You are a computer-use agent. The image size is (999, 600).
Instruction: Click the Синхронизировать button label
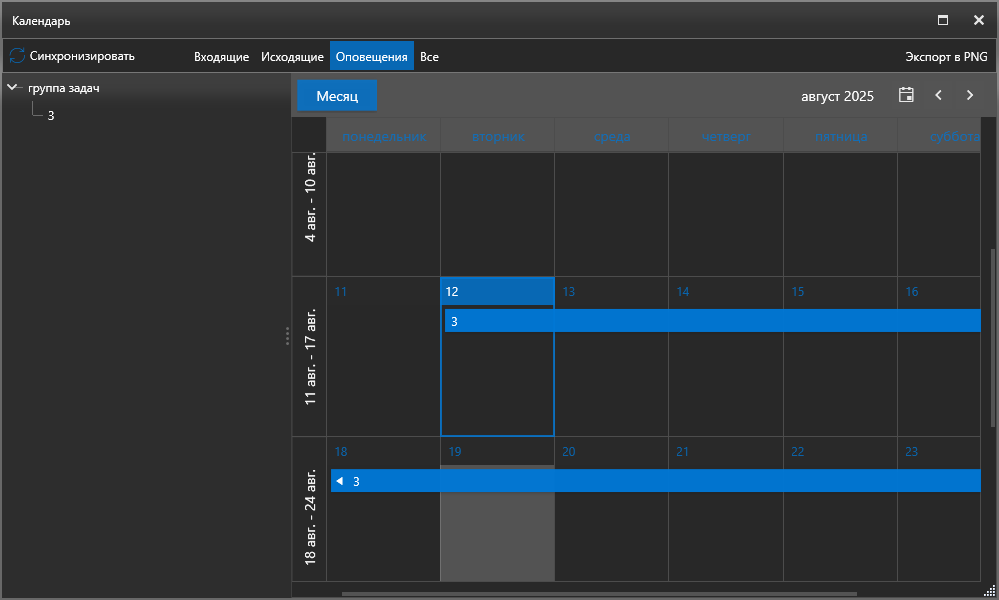(x=82, y=57)
